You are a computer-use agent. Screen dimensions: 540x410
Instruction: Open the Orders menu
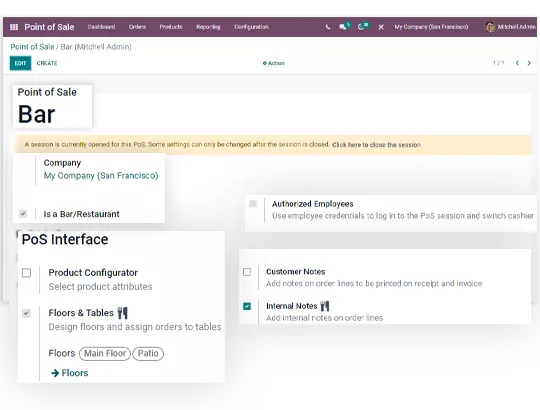tap(137, 27)
